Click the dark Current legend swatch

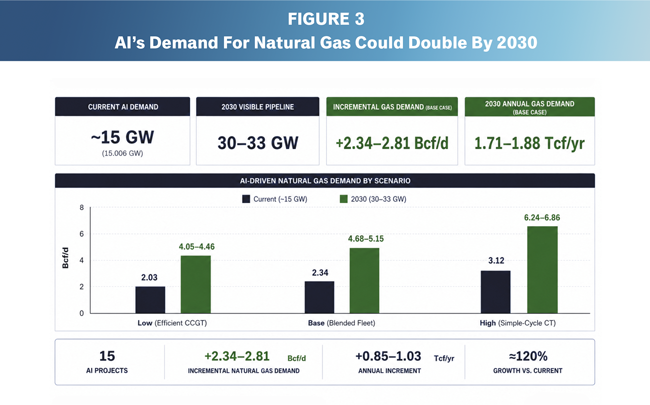click(246, 199)
